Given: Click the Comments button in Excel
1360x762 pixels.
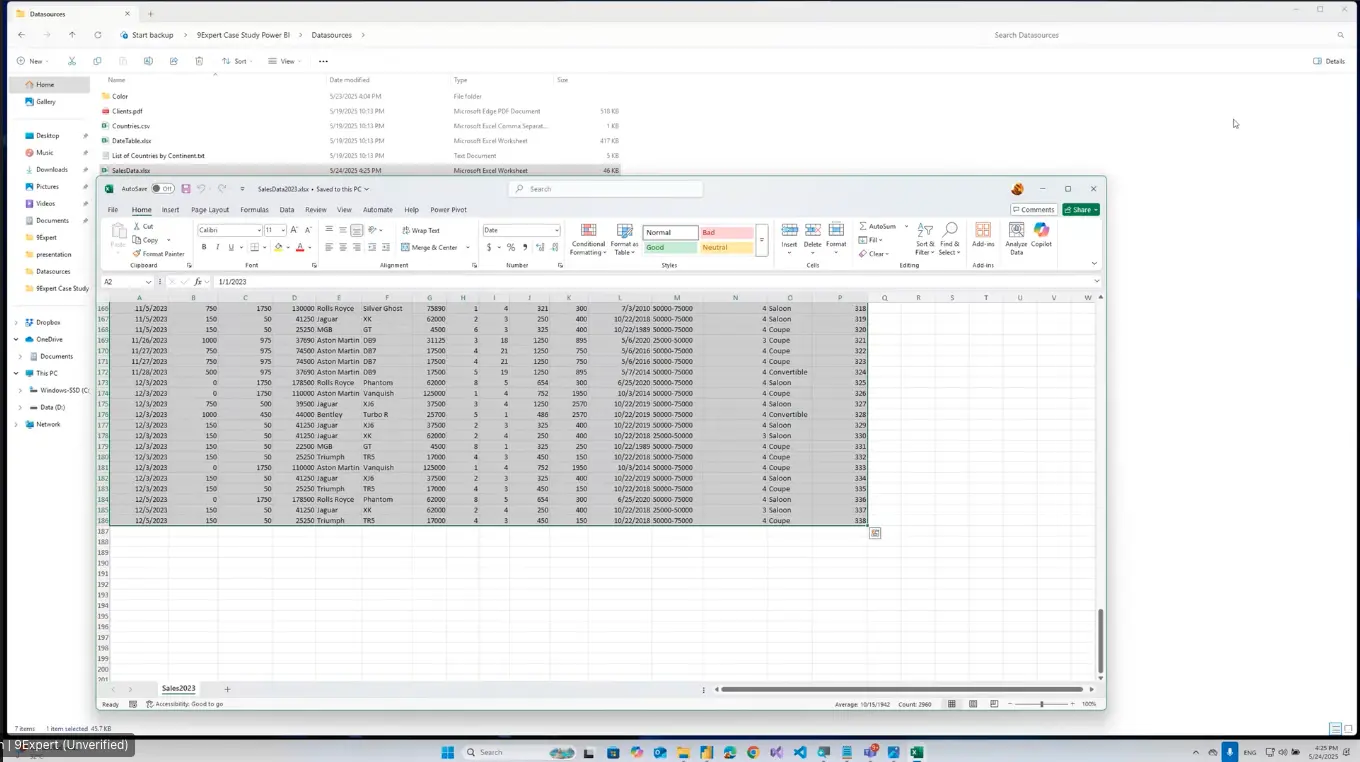Looking at the screenshot, I should click(x=1033, y=210).
